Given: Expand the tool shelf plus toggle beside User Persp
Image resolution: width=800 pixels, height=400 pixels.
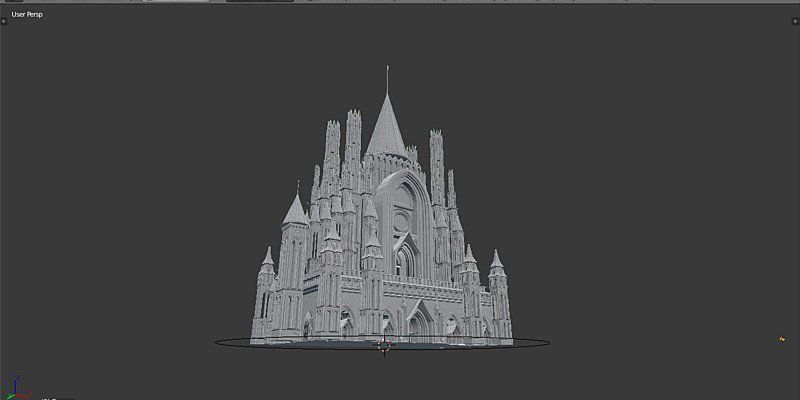Looking at the screenshot, I should [4, 21].
